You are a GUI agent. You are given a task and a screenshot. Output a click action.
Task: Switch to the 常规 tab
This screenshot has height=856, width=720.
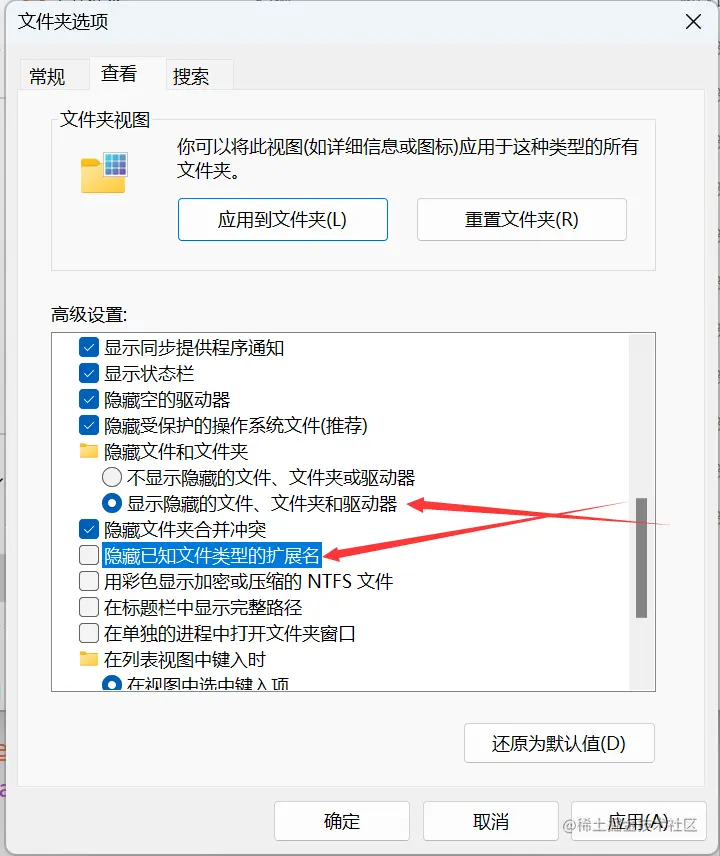[x=47, y=76]
